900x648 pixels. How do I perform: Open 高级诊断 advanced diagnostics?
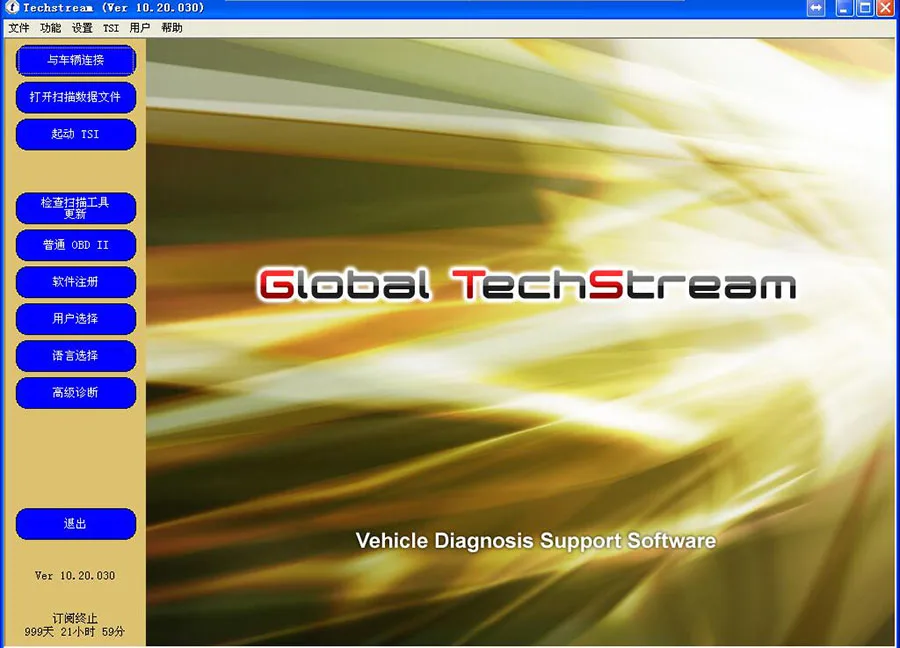(x=76, y=393)
